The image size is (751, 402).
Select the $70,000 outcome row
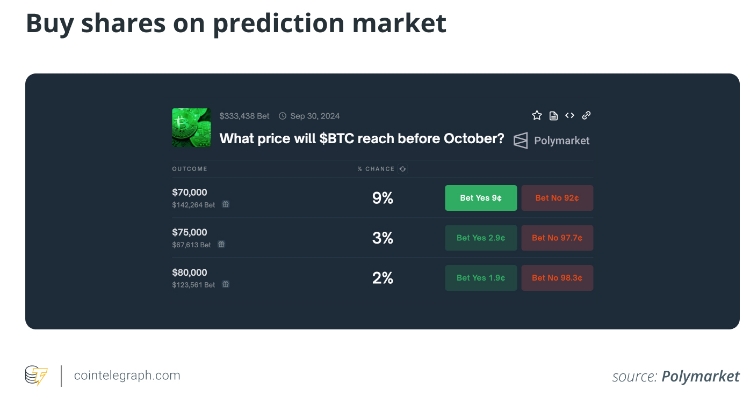[x=382, y=198]
